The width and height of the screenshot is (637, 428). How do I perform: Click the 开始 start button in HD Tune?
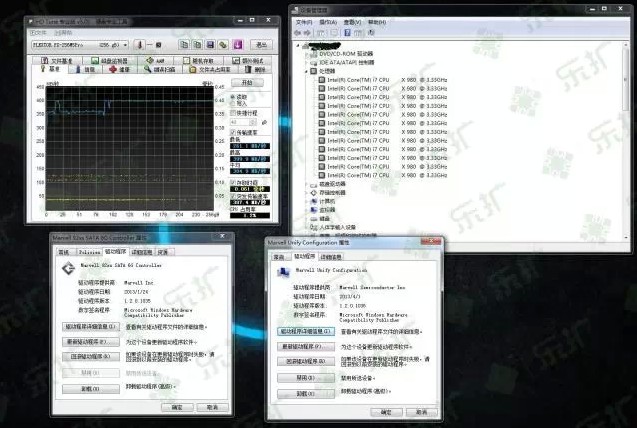pyautogui.click(x=247, y=82)
